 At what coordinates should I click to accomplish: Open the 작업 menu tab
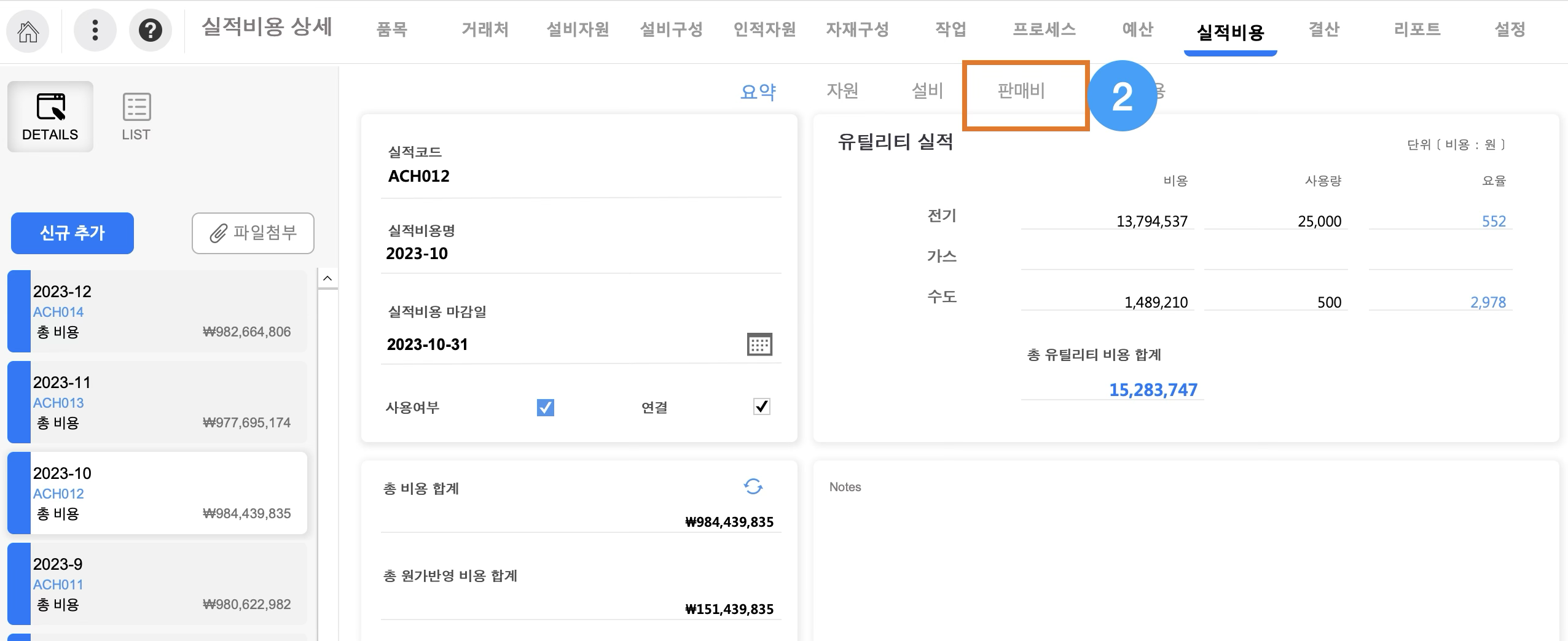(951, 29)
